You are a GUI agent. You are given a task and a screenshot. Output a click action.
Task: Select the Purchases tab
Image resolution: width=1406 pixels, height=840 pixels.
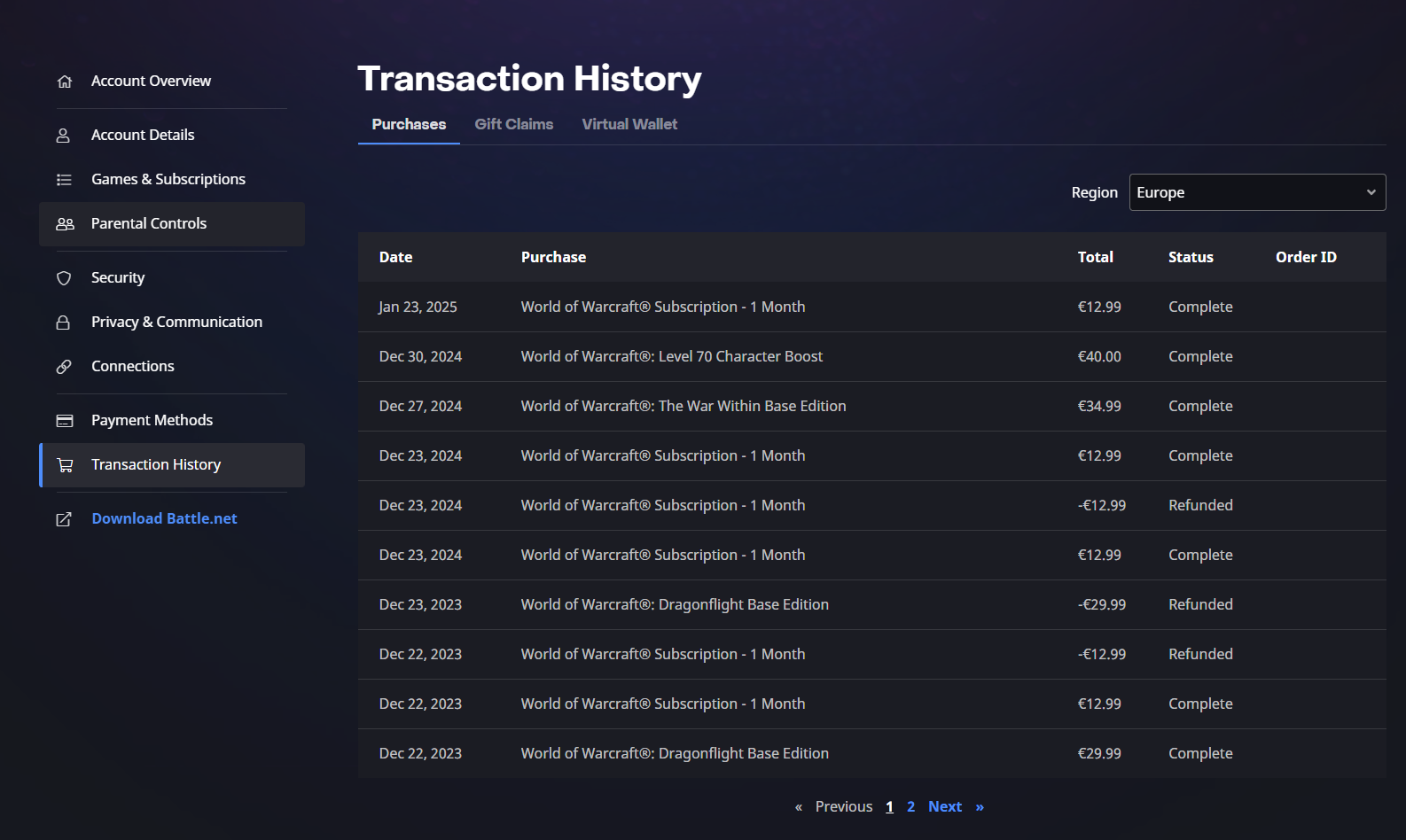[409, 124]
